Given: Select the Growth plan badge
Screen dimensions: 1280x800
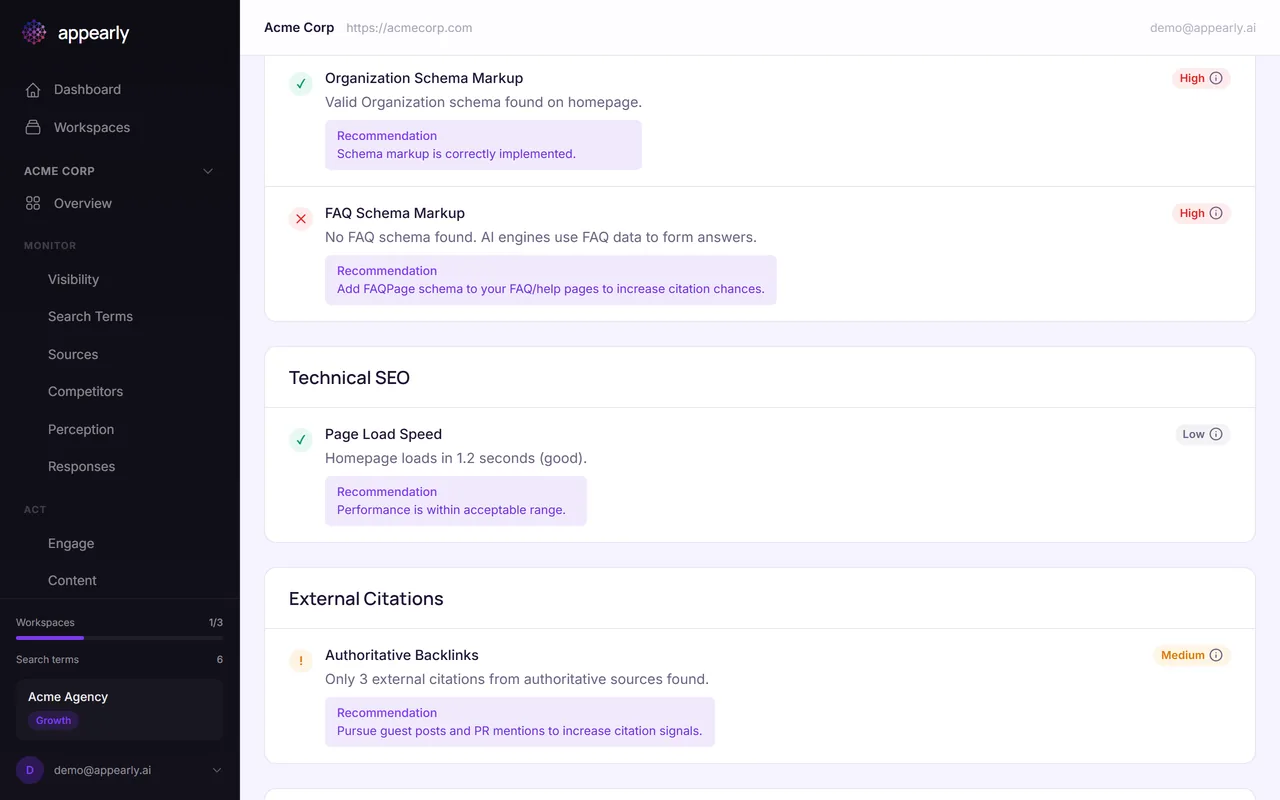Looking at the screenshot, I should click(x=53, y=721).
